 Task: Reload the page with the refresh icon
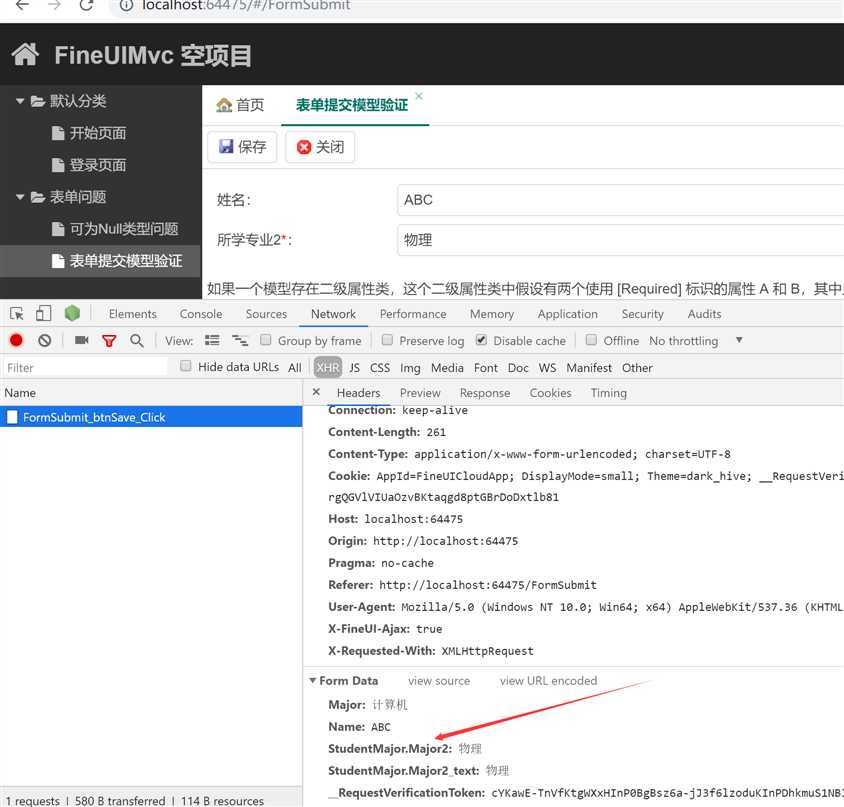point(86,5)
